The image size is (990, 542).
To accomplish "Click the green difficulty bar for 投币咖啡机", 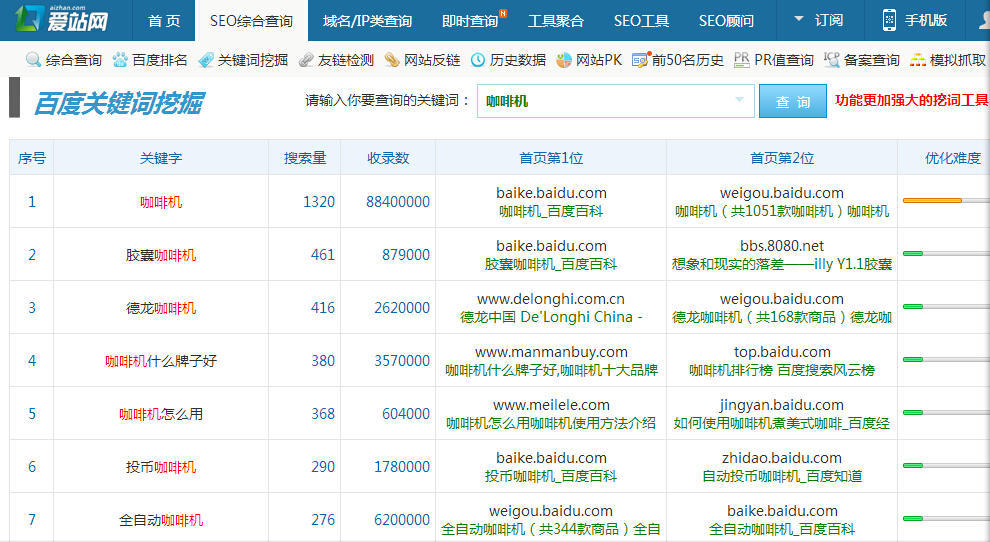I will pyautogui.click(x=912, y=466).
